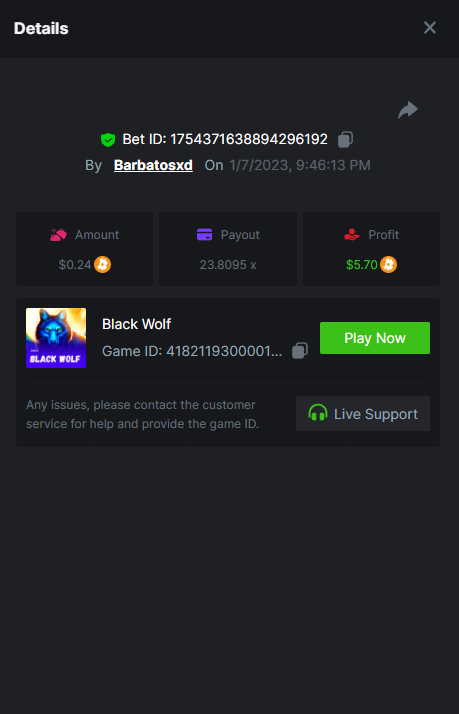Click the purple Payout card icon

pyautogui.click(x=204, y=235)
